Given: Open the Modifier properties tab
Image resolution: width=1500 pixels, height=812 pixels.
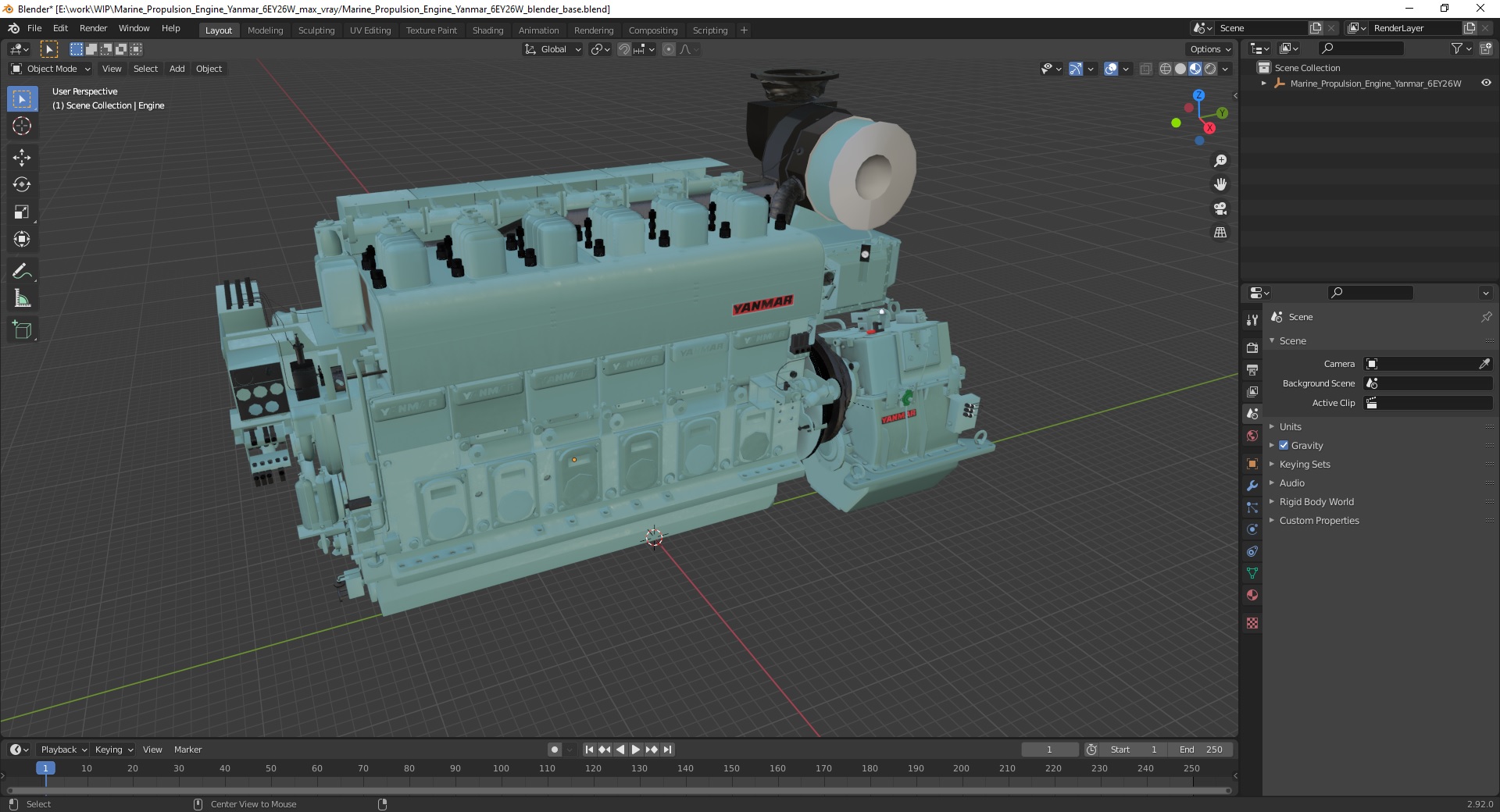Looking at the screenshot, I should pyautogui.click(x=1252, y=486).
